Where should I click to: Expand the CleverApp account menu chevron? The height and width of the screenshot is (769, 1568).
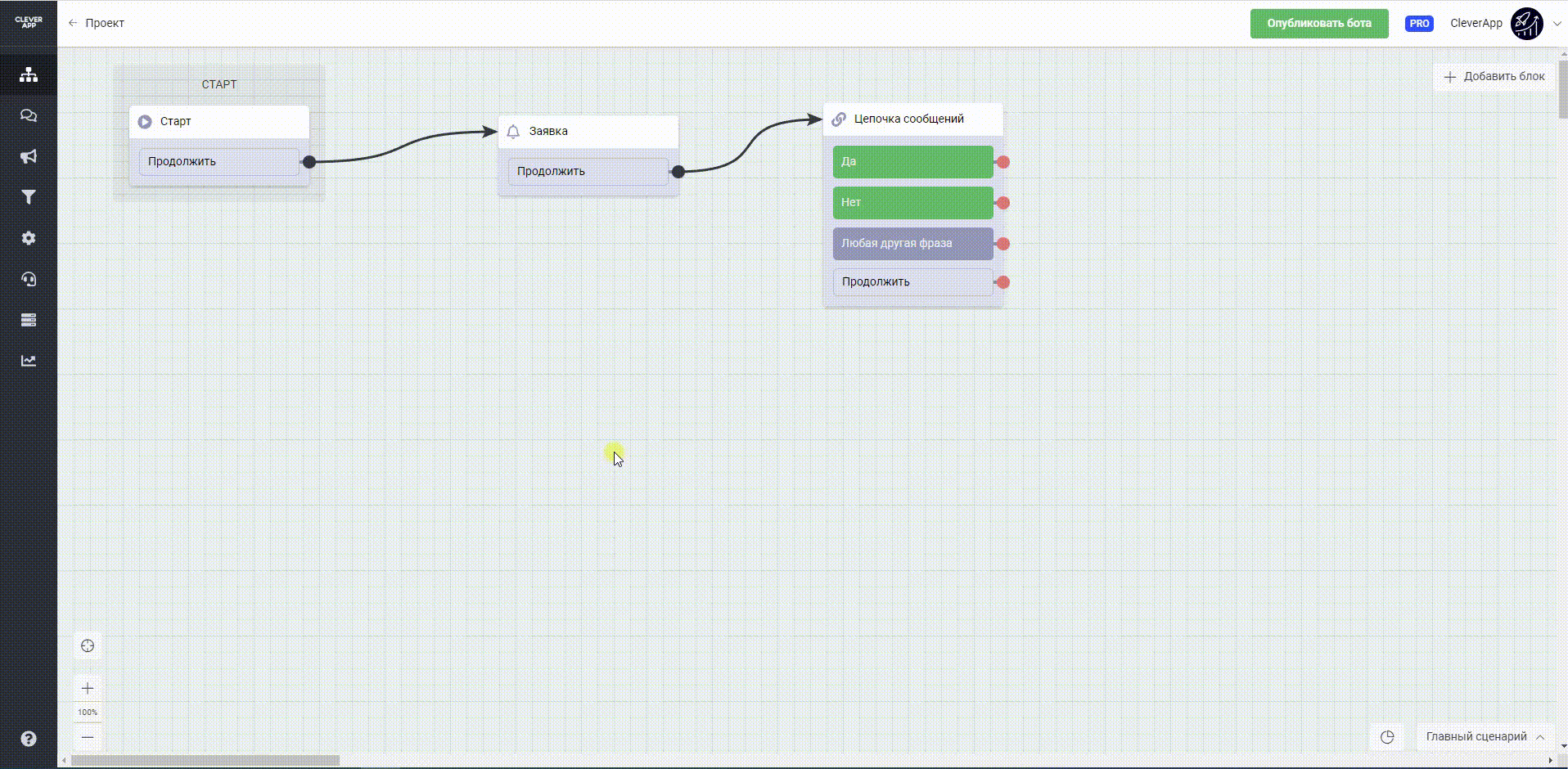(x=1557, y=24)
